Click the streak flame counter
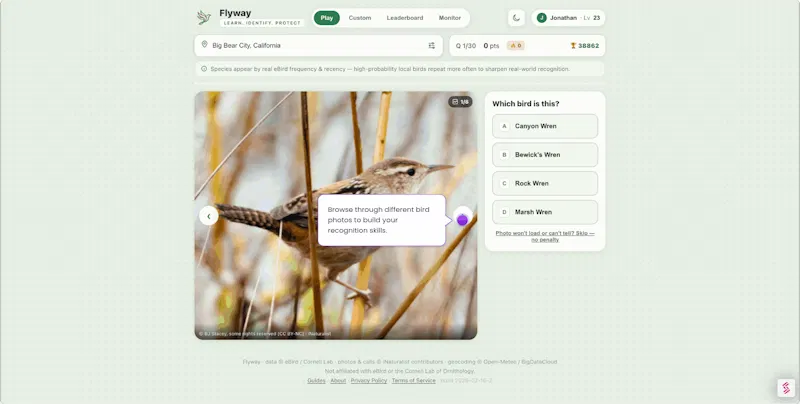 (516, 45)
